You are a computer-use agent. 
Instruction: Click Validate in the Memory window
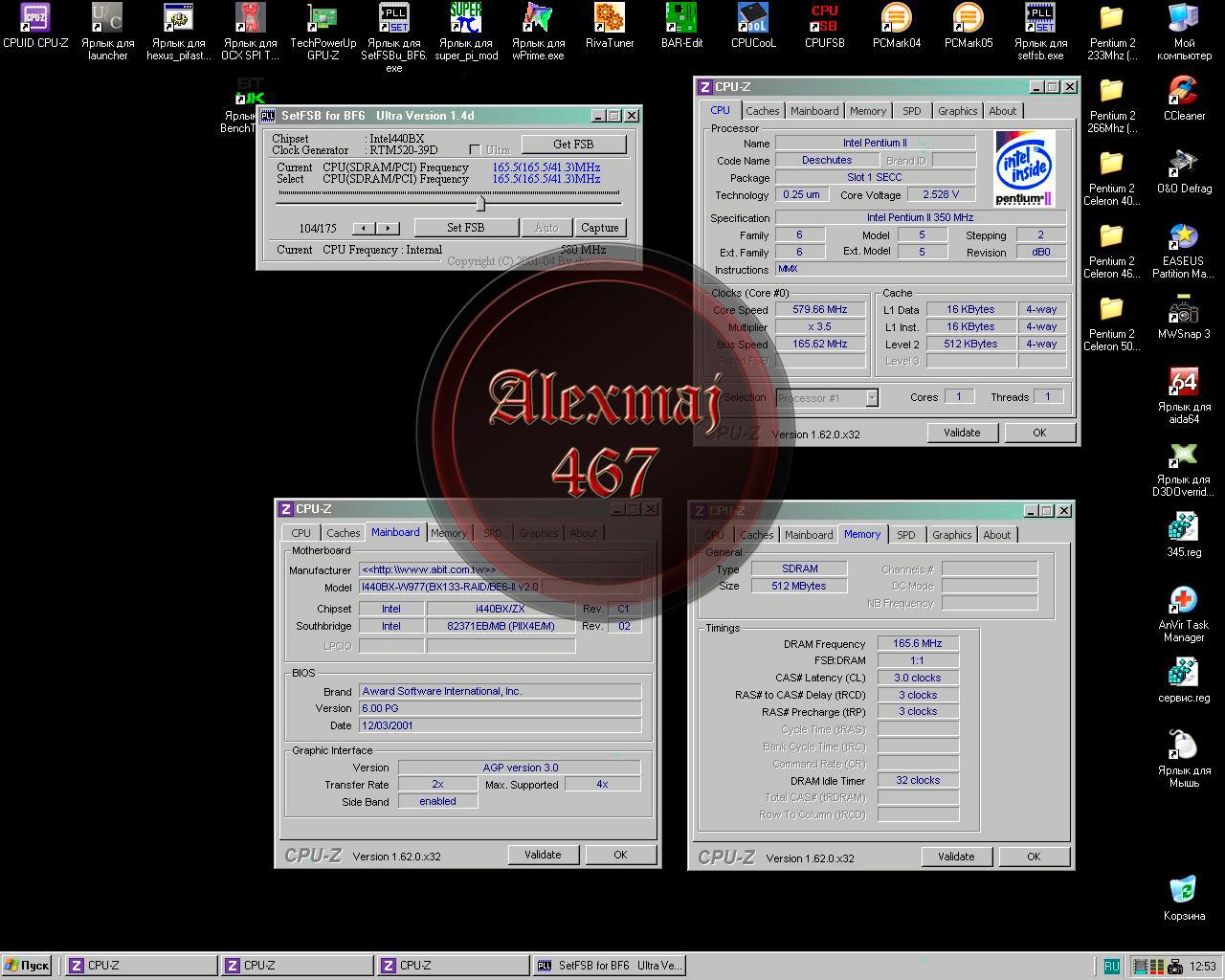[956, 857]
